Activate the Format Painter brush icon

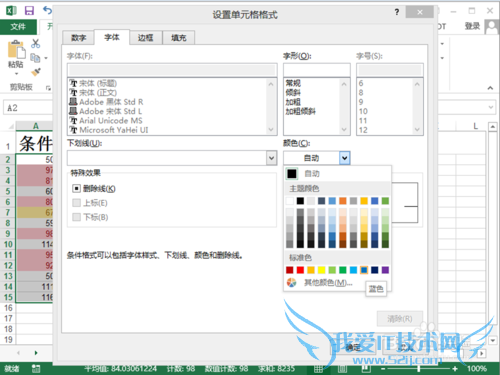click(36, 72)
